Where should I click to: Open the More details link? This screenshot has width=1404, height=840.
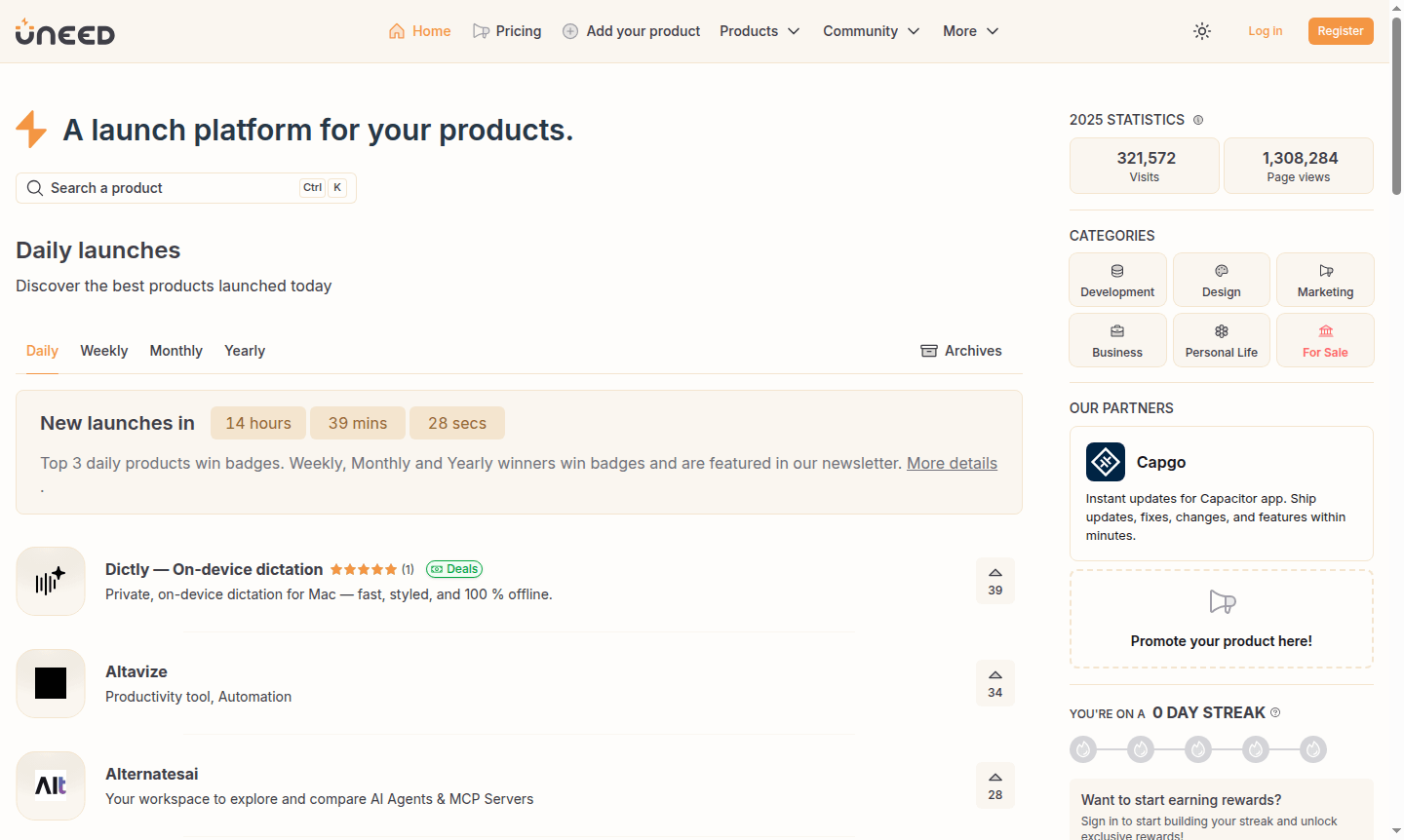tap(952, 463)
